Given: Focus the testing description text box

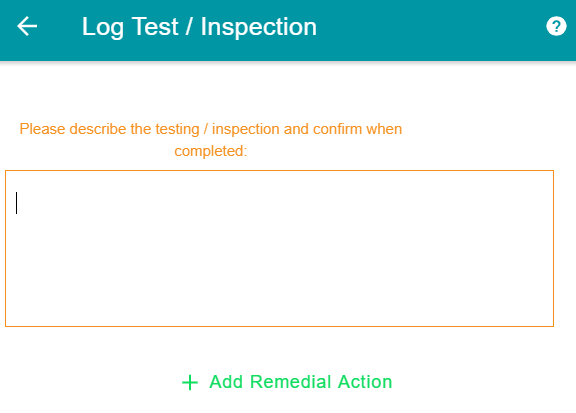Looking at the screenshot, I should click(x=279, y=248).
